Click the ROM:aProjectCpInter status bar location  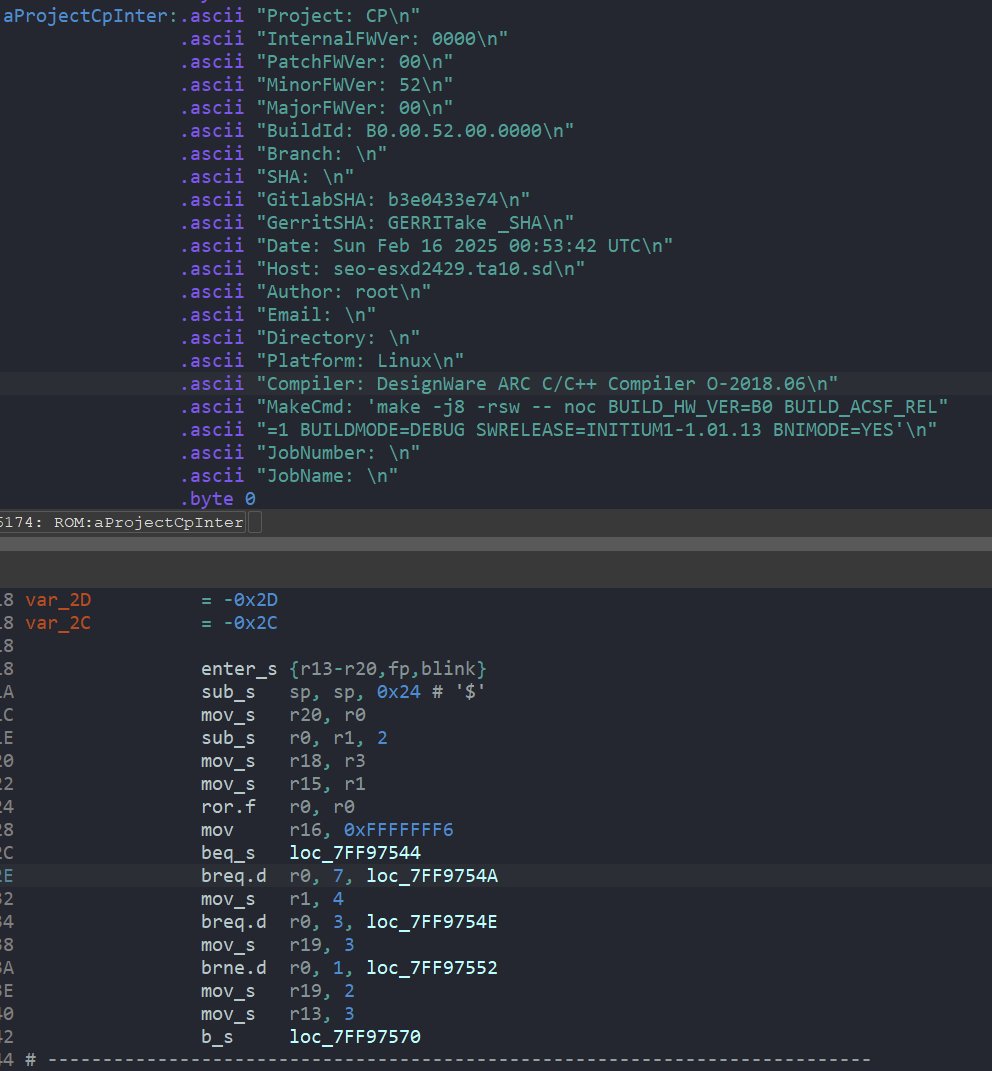coord(148,523)
